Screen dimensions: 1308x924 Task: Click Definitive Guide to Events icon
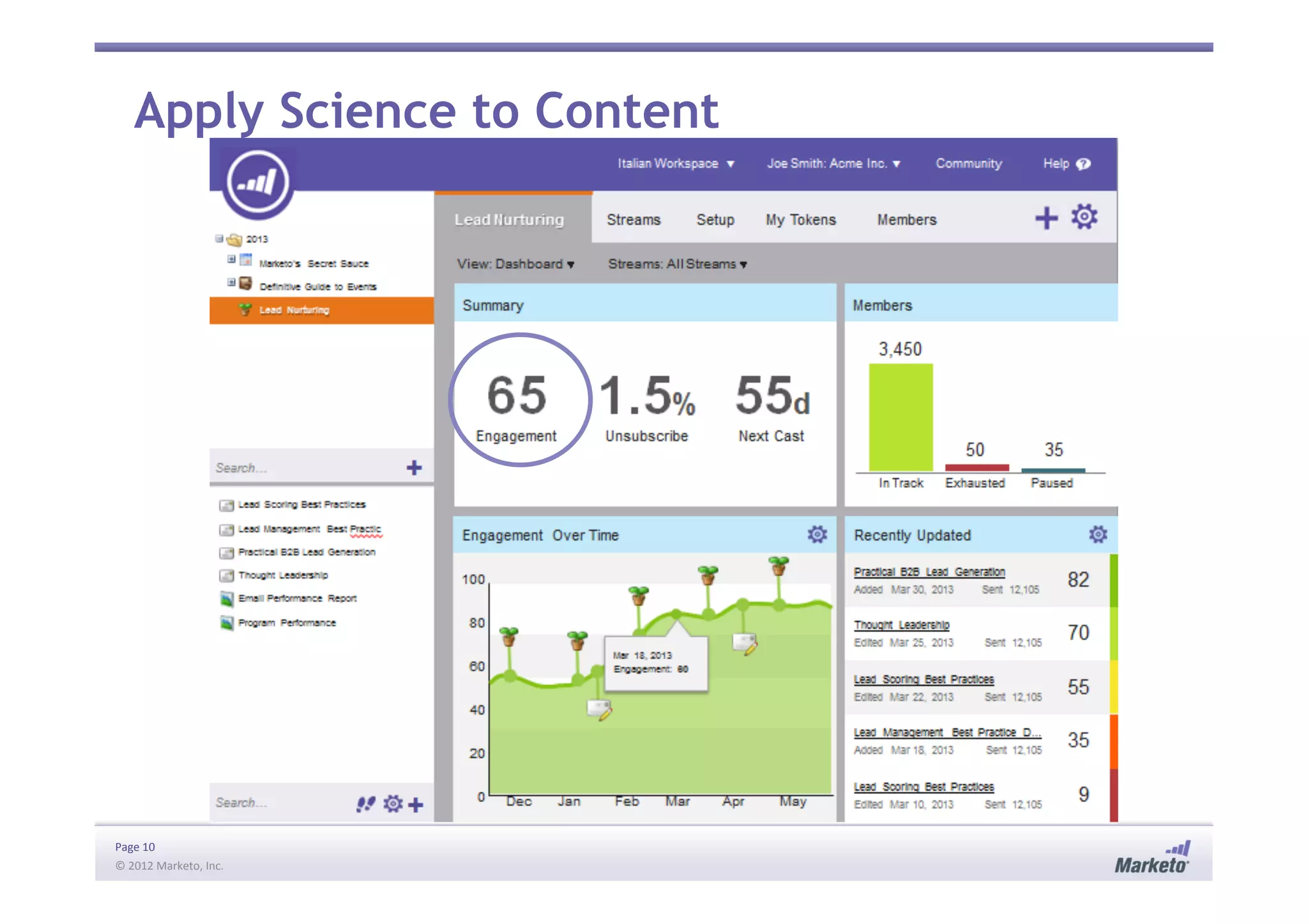click(245, 284)
